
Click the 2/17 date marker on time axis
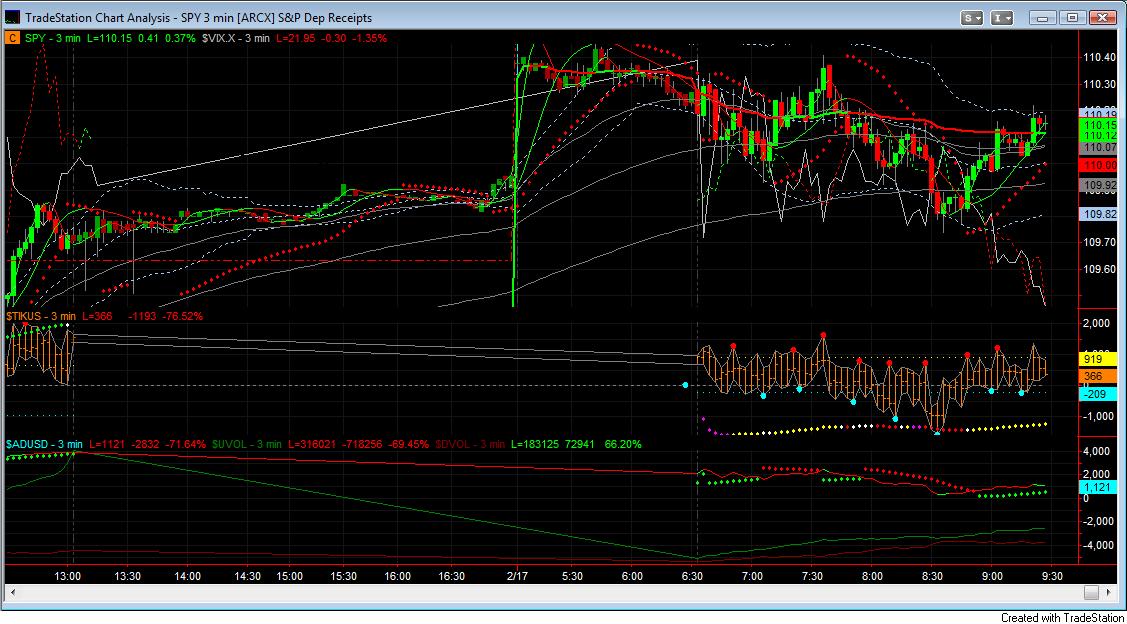click(x=515, y=577)
